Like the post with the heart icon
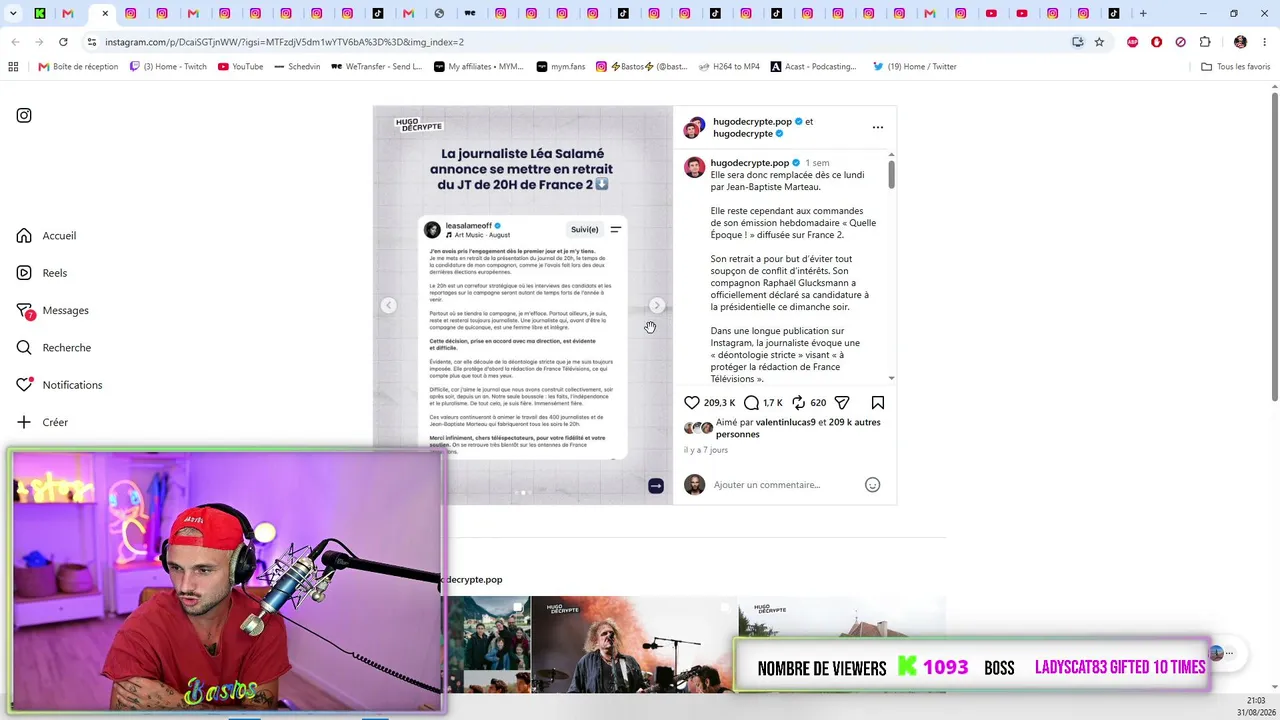The image size is (1280, 720). pos(692,403)
